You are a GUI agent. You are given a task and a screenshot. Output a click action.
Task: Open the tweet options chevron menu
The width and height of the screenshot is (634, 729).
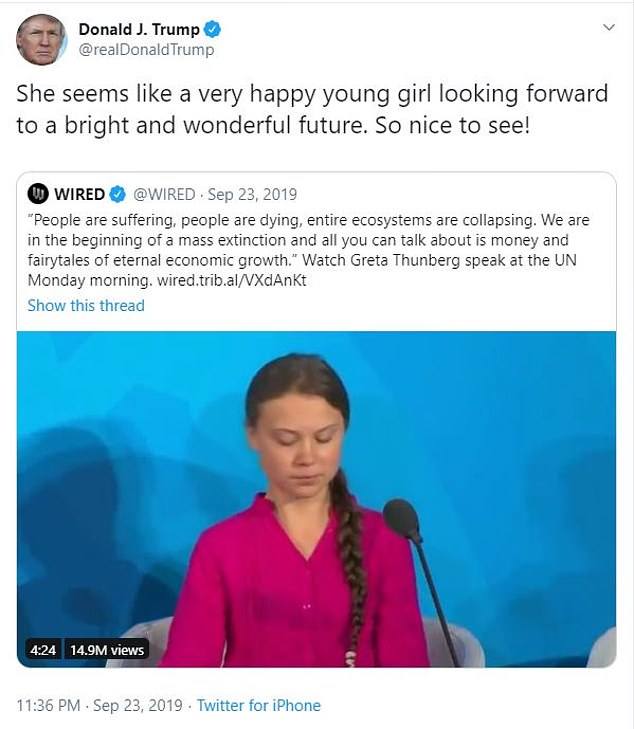click(x=608, y=28)
